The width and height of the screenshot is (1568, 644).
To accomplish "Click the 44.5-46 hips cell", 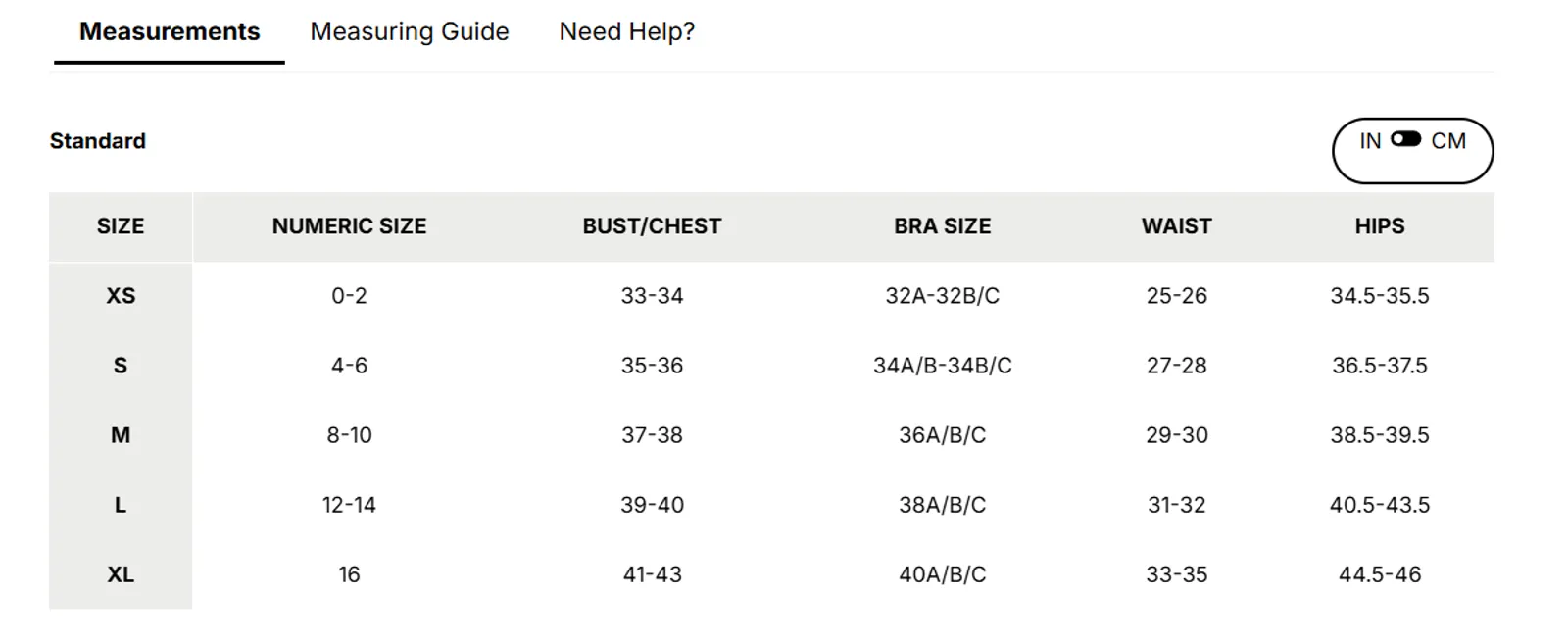I will (x=1380, y=574).
